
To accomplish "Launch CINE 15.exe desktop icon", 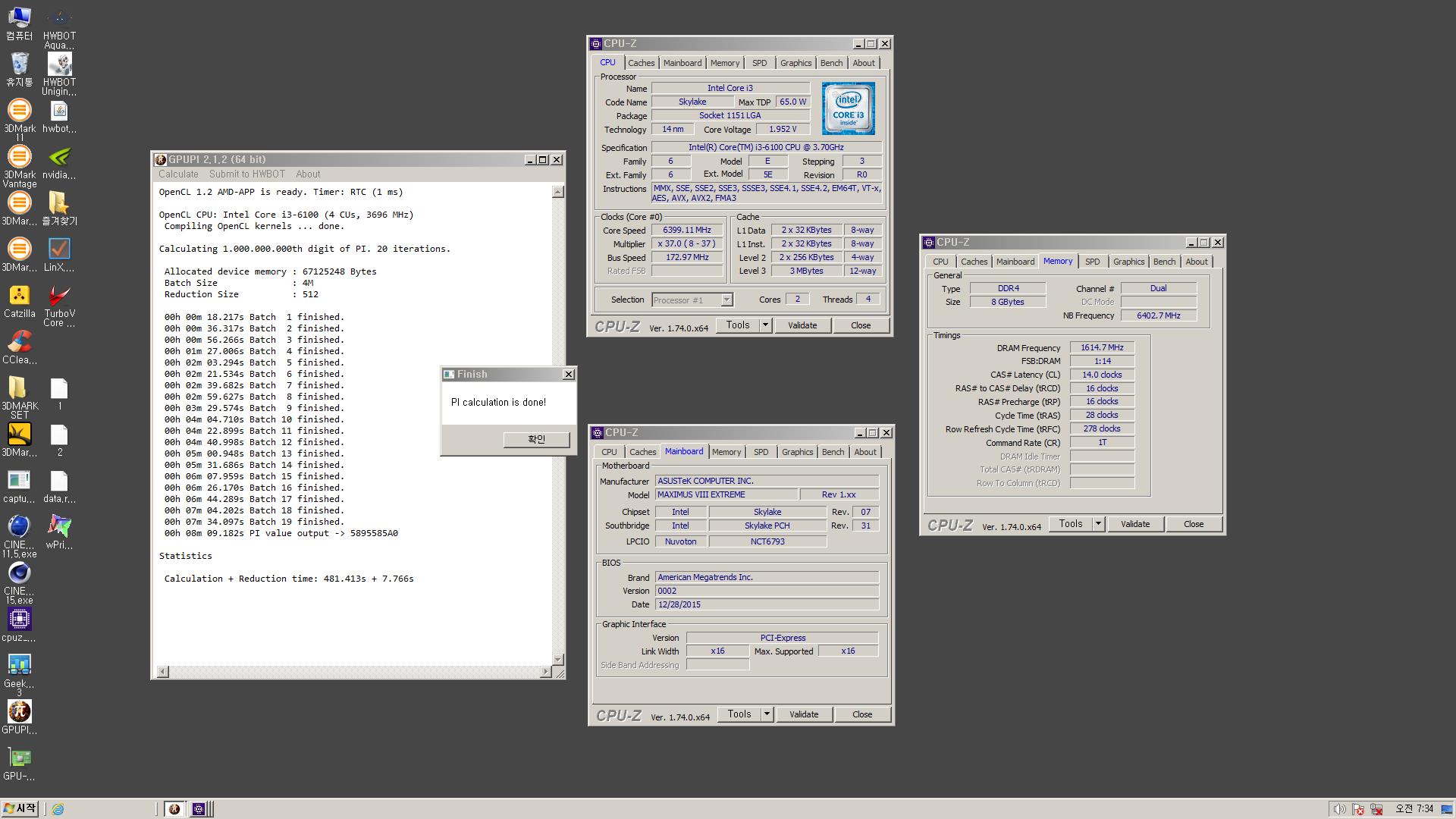I will pos(19,583).
